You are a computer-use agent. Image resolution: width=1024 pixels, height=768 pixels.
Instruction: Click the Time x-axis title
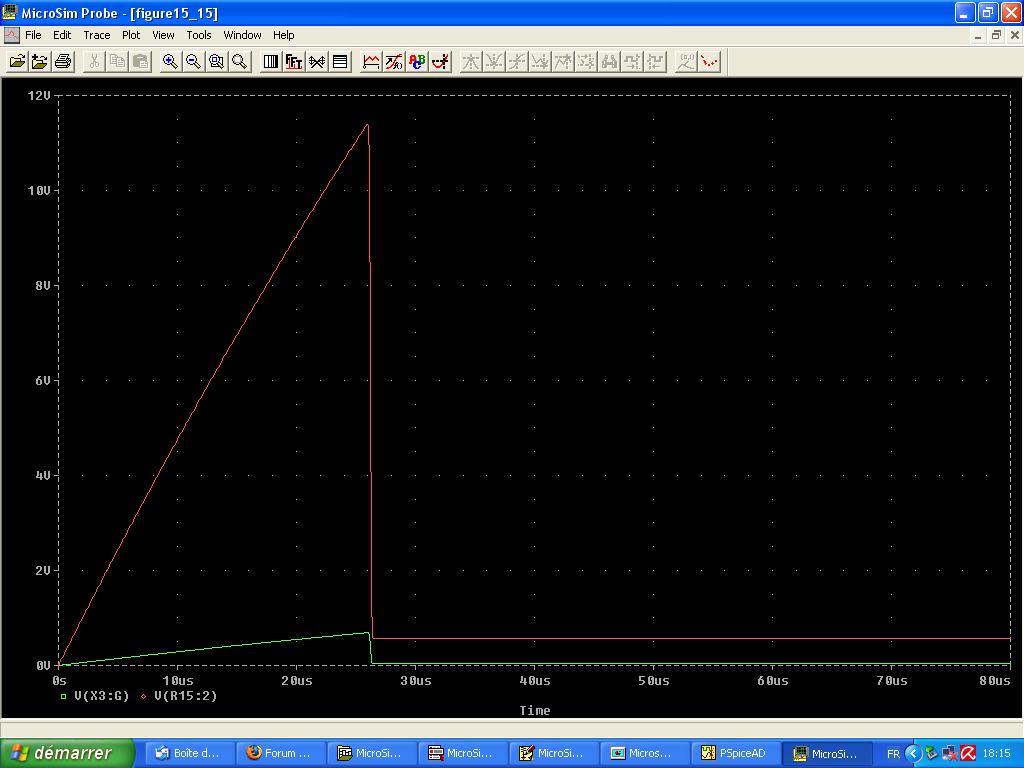535,711
